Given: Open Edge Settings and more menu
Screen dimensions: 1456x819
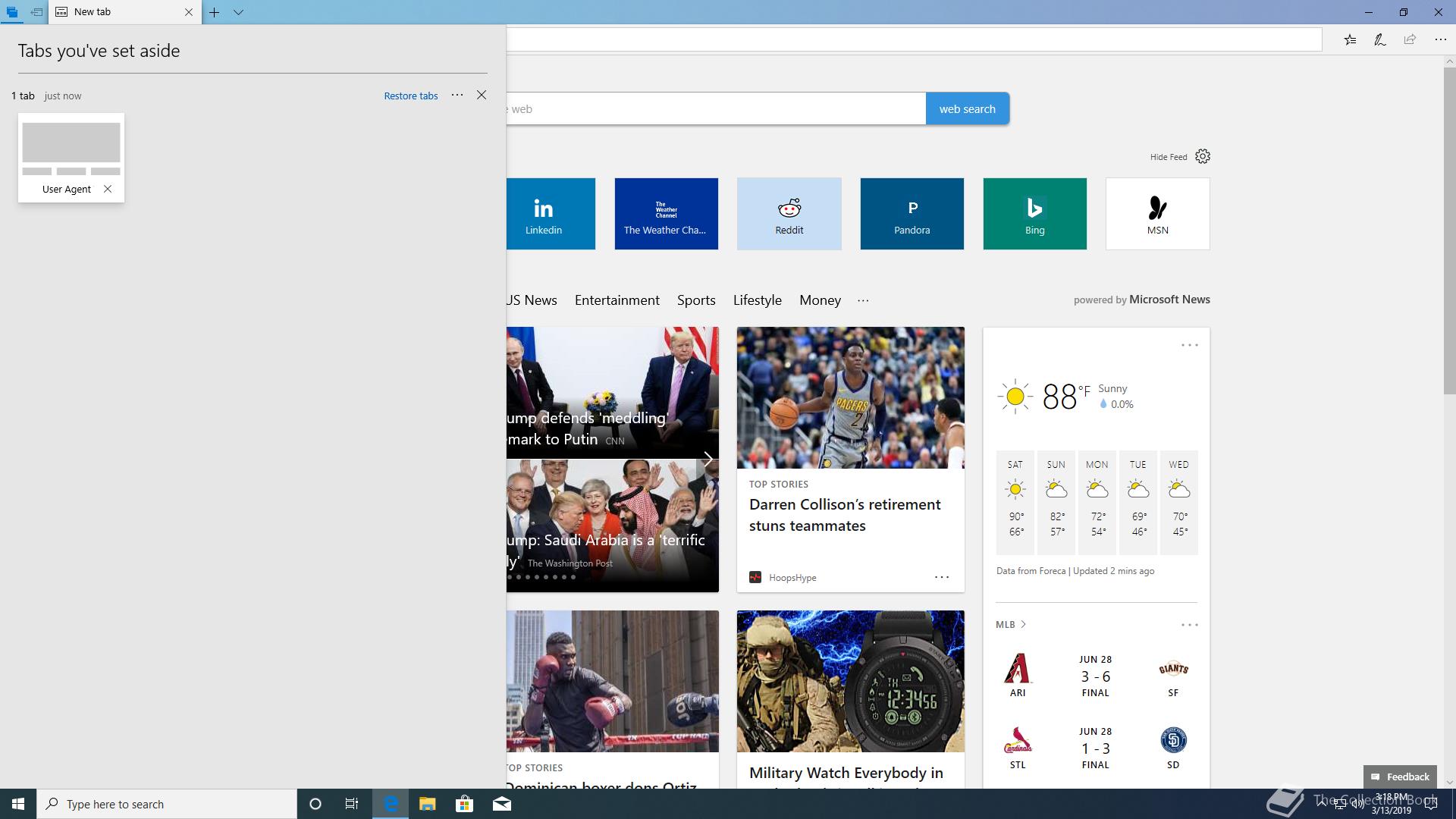Looking at the screenshot, I should pos(1440,39).
